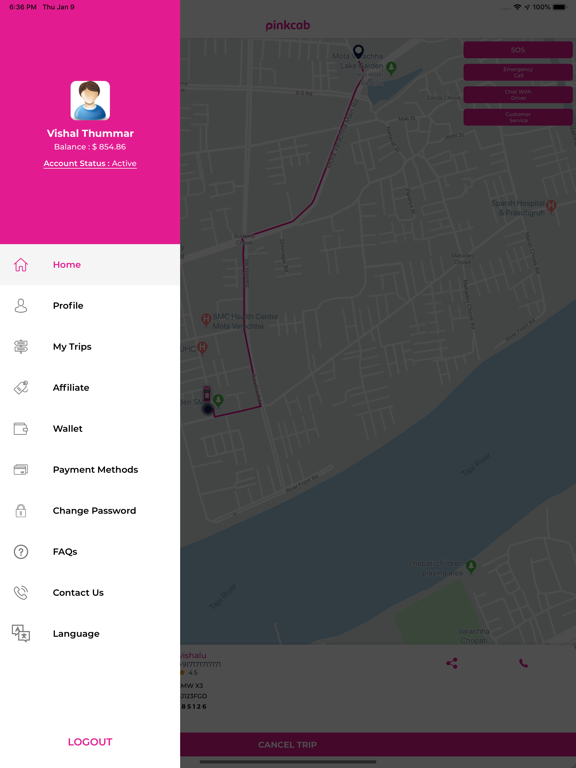Tap the pinkcab logo title
Screen dimensions: 576x768
pos(288,25)
